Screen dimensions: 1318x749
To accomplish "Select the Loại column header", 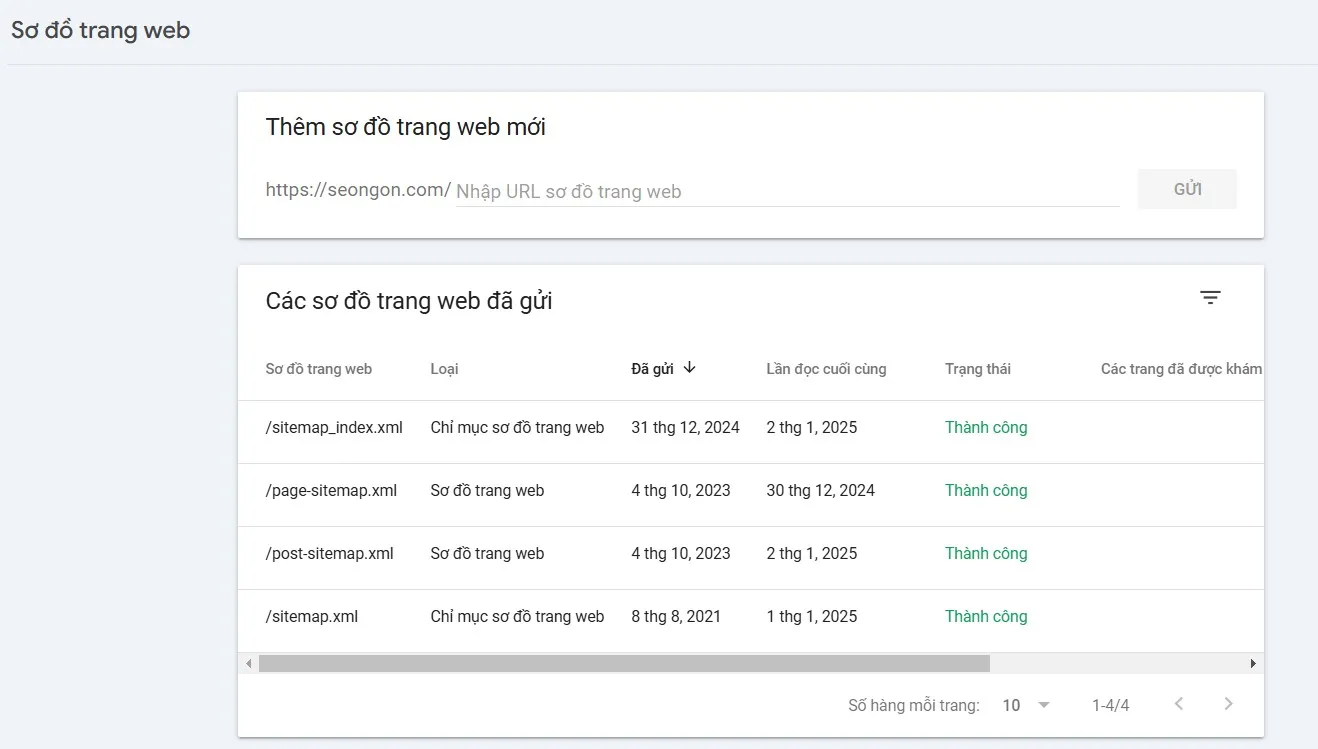I will point(444,368).
